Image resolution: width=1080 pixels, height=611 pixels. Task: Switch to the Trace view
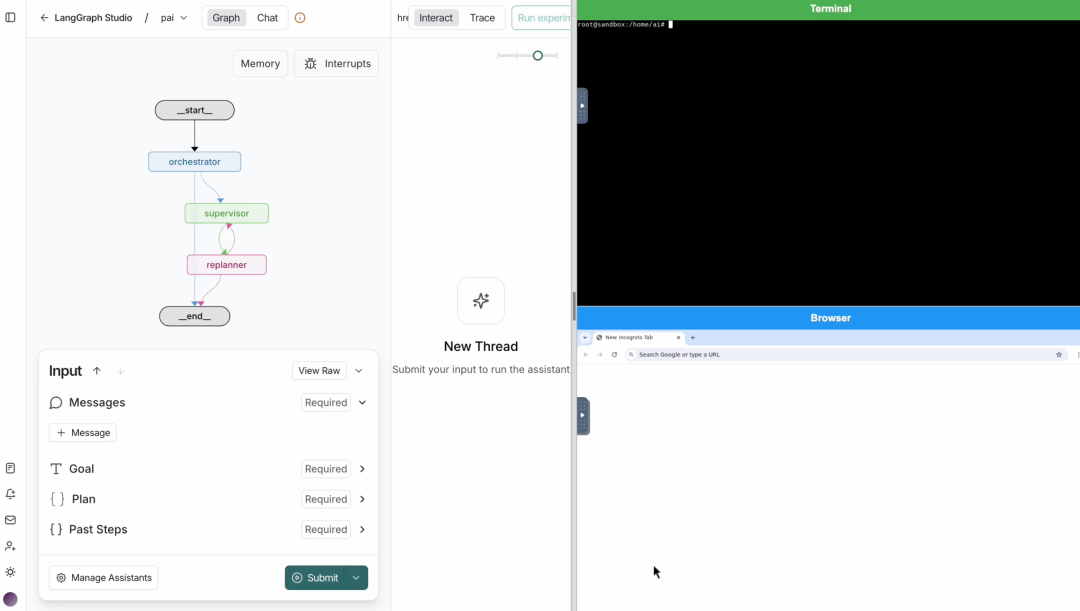[x=482, y=17]
